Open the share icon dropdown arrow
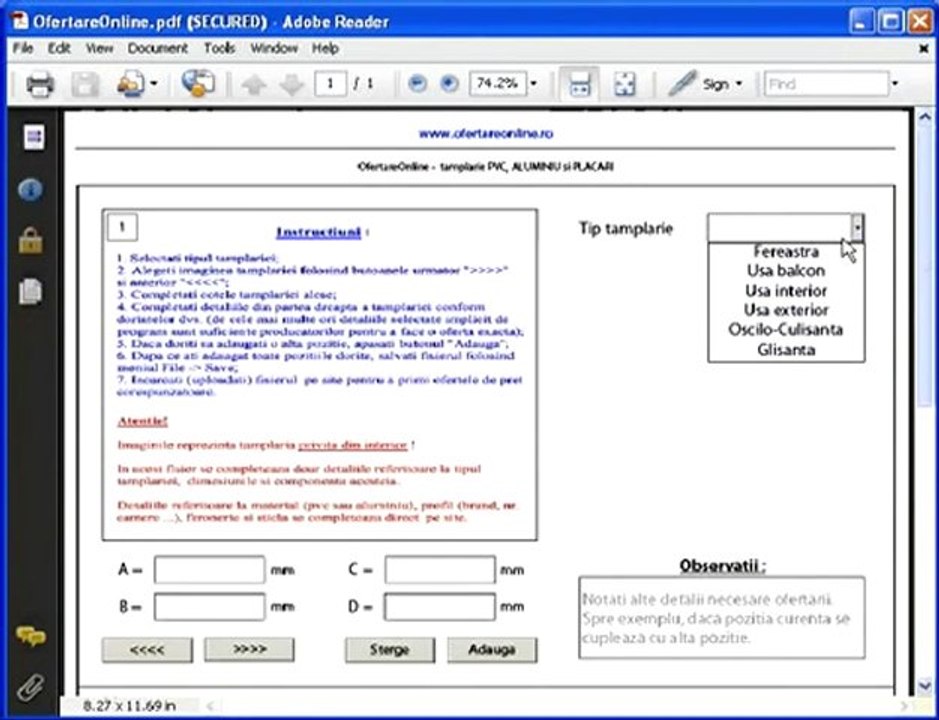The height and width of the screenshot is (720, 939). pos(154,84)
